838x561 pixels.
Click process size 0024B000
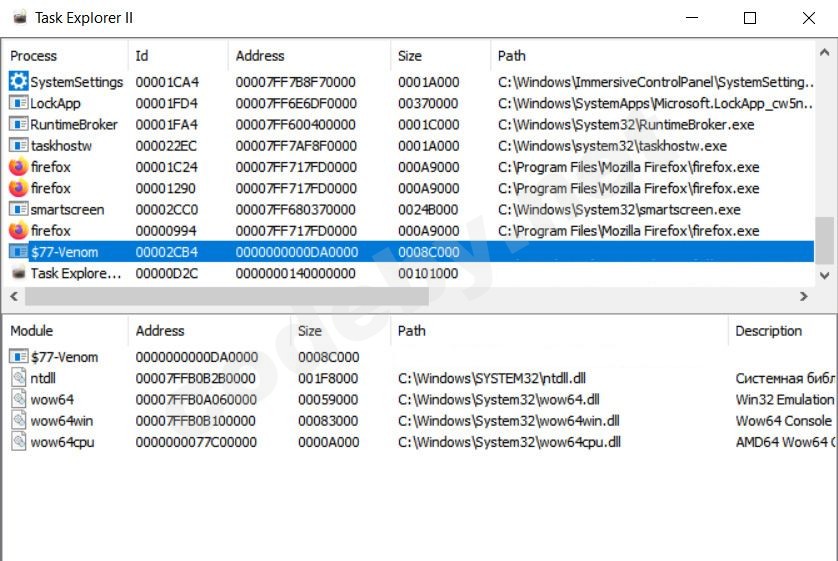pyautogui.click(x=428, y=209)
